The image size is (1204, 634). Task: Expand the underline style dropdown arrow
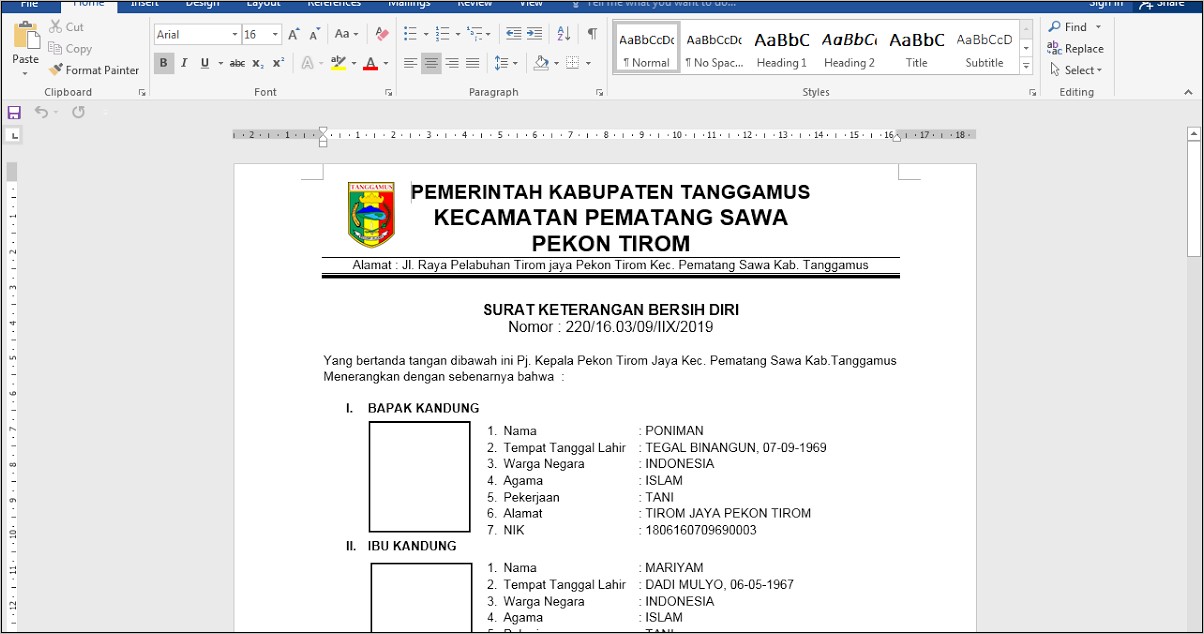tap(220, 63)
